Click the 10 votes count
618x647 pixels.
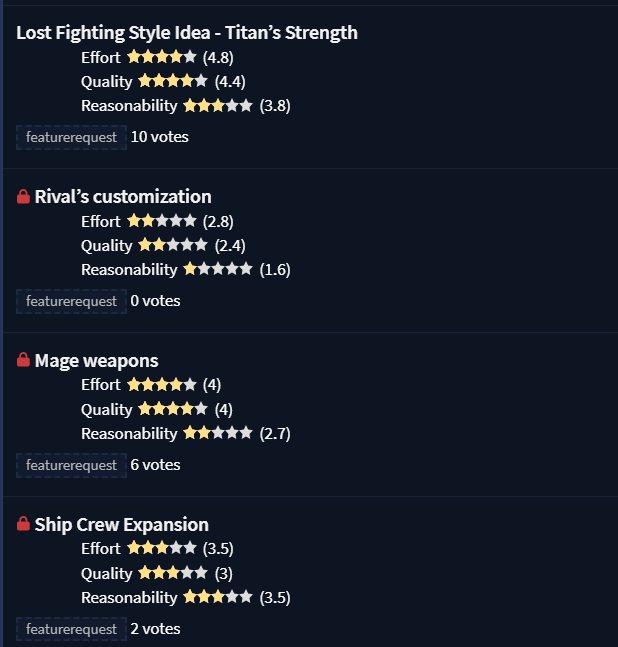160,137
